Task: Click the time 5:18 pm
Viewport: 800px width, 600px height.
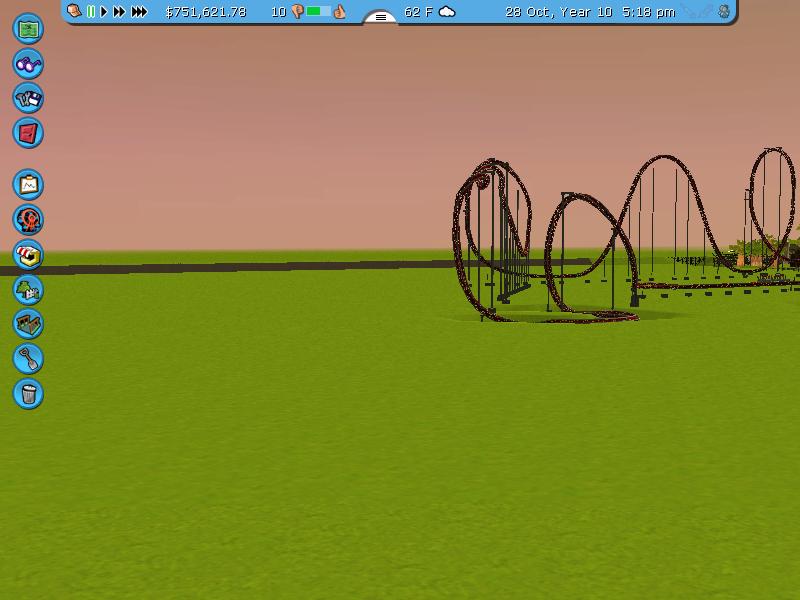Action: (648, 12)
